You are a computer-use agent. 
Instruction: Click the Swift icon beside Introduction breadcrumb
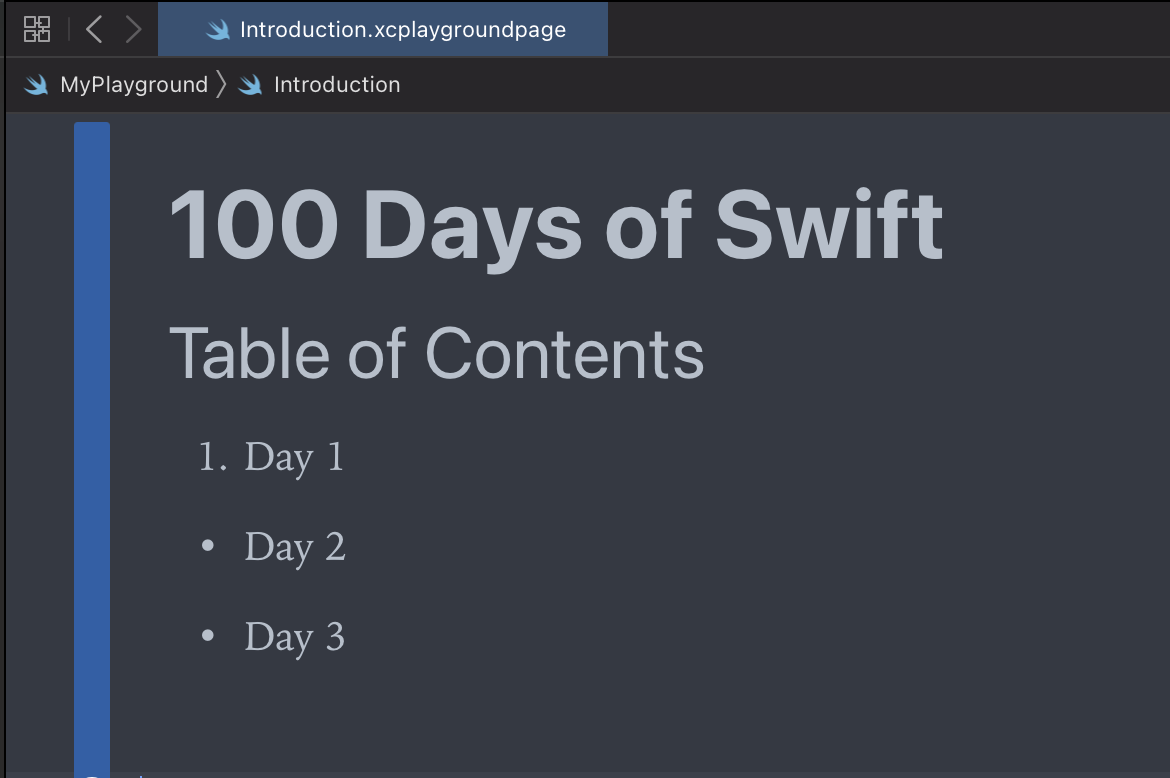pyautogui.click(x=250, y=85)
